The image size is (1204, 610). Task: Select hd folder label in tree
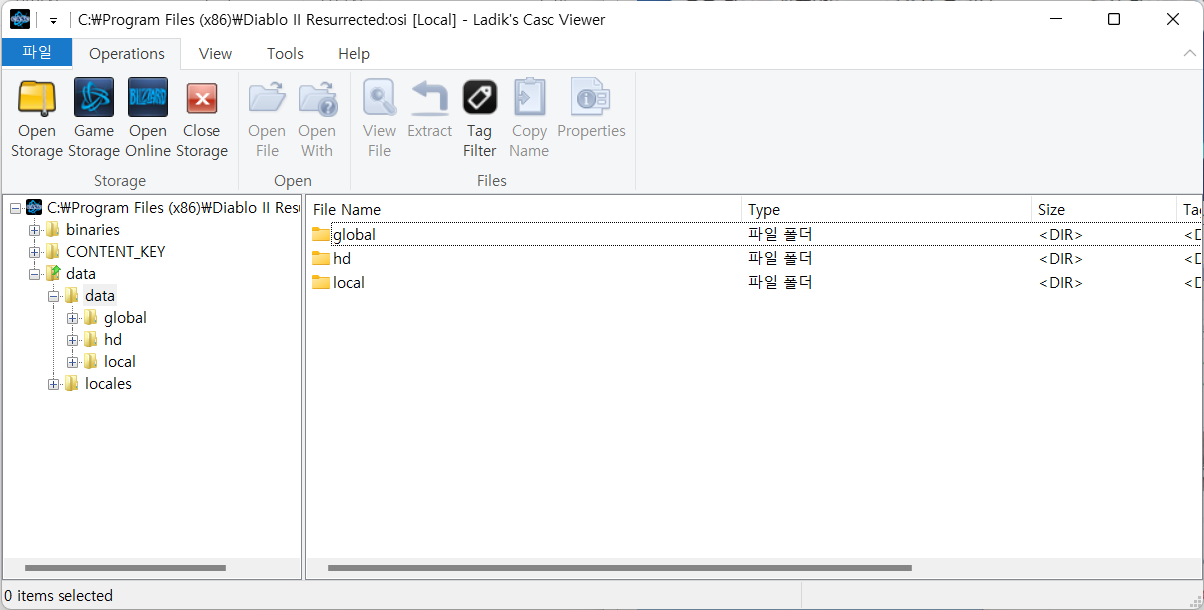(113, 340)
